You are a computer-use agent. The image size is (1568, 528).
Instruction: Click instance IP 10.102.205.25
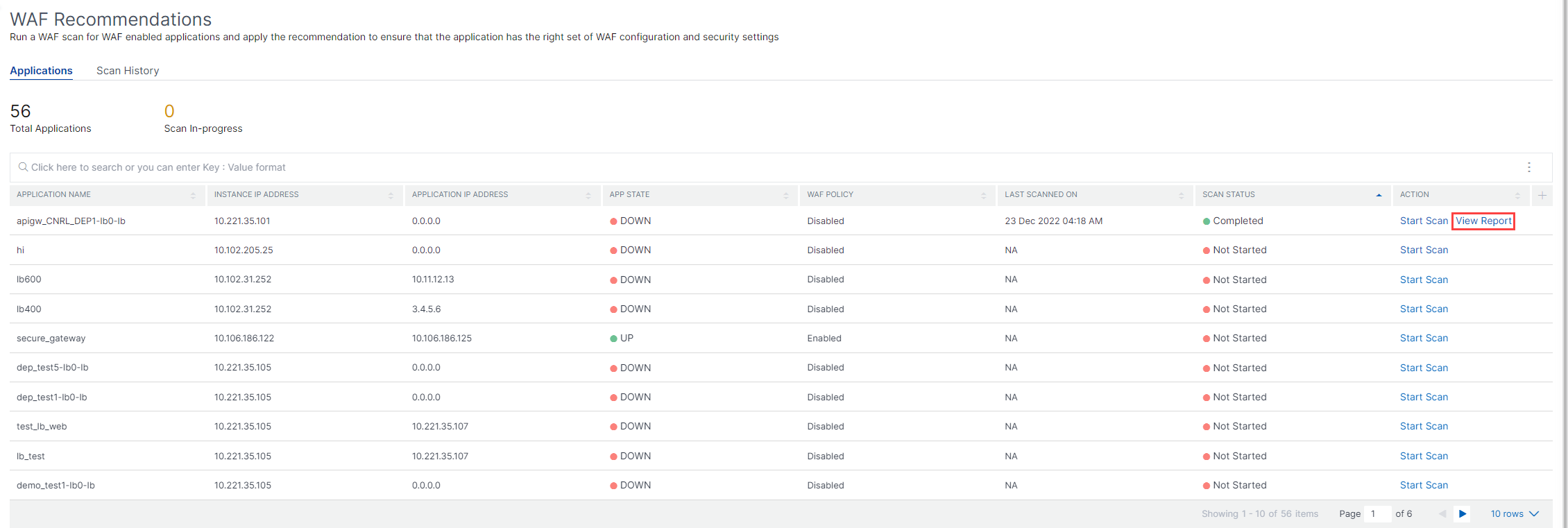(x=244, y=250)
